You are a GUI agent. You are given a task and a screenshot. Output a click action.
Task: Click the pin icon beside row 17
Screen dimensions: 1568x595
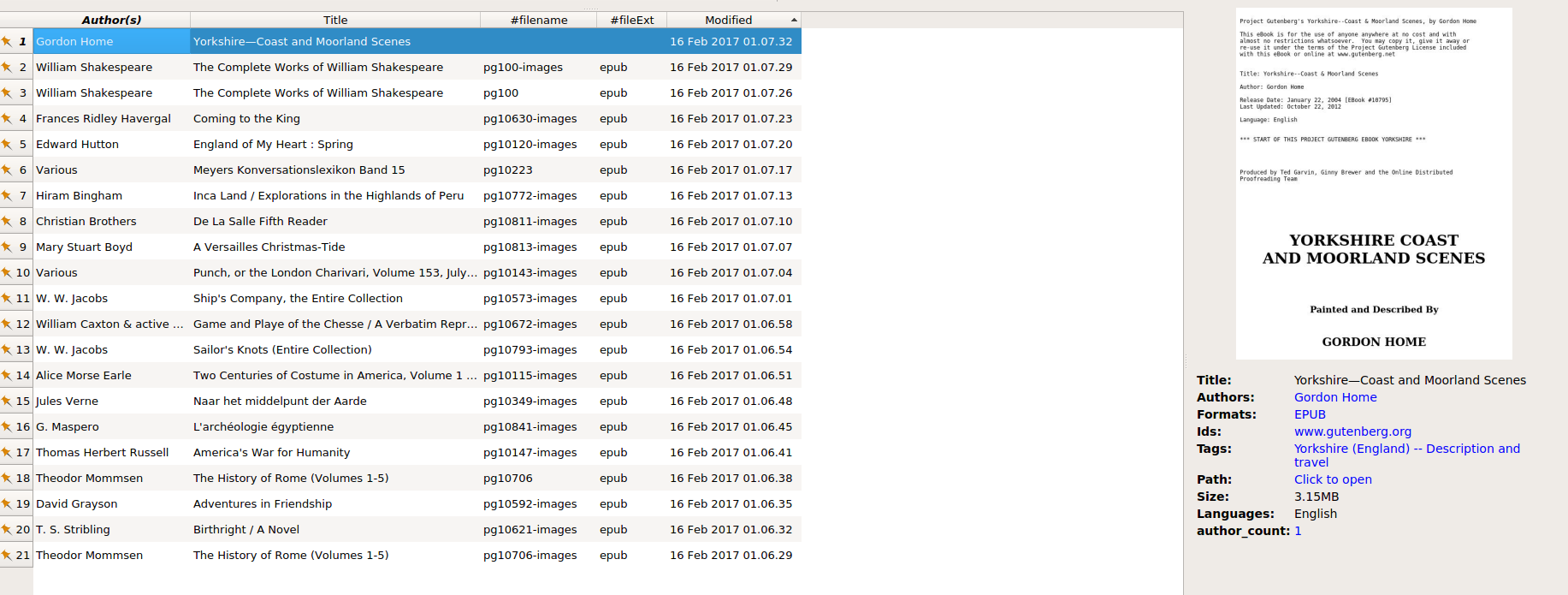pos(6,452)
